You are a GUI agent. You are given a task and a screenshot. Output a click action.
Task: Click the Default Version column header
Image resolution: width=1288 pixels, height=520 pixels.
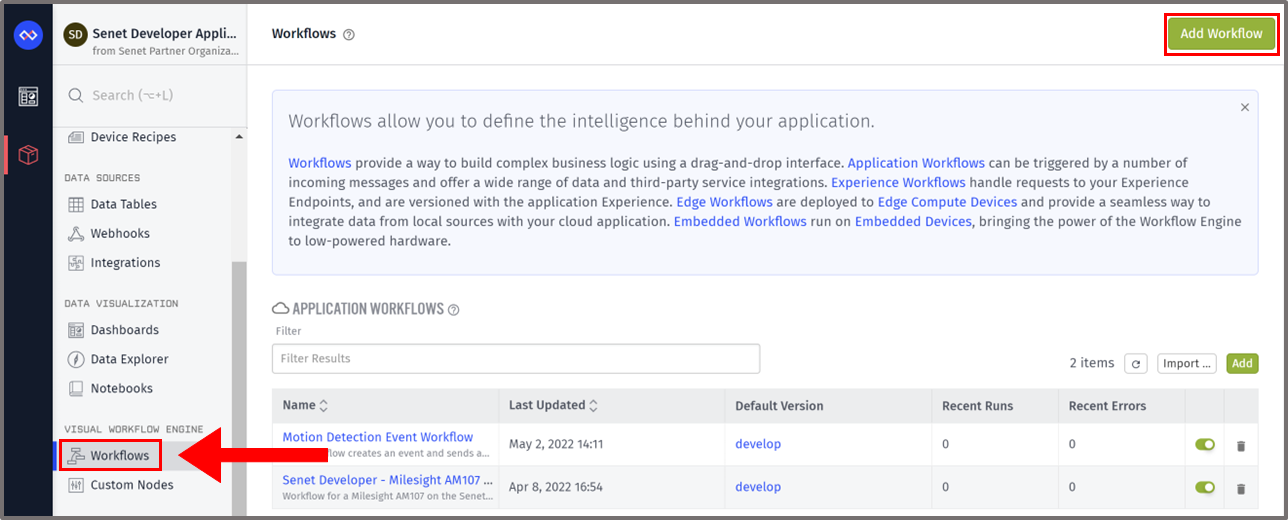click(x=779, y=406)
